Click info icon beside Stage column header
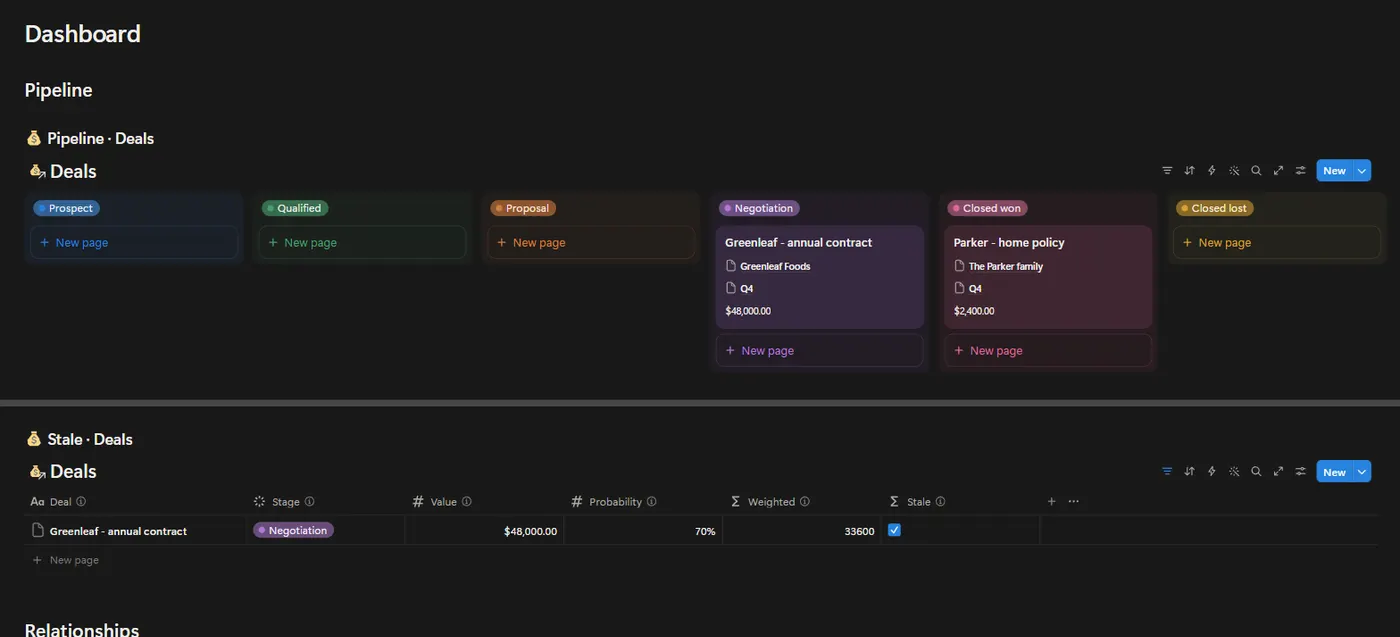Image resolution: width=1400 pixels, height=637 pixels. point(309,502)
